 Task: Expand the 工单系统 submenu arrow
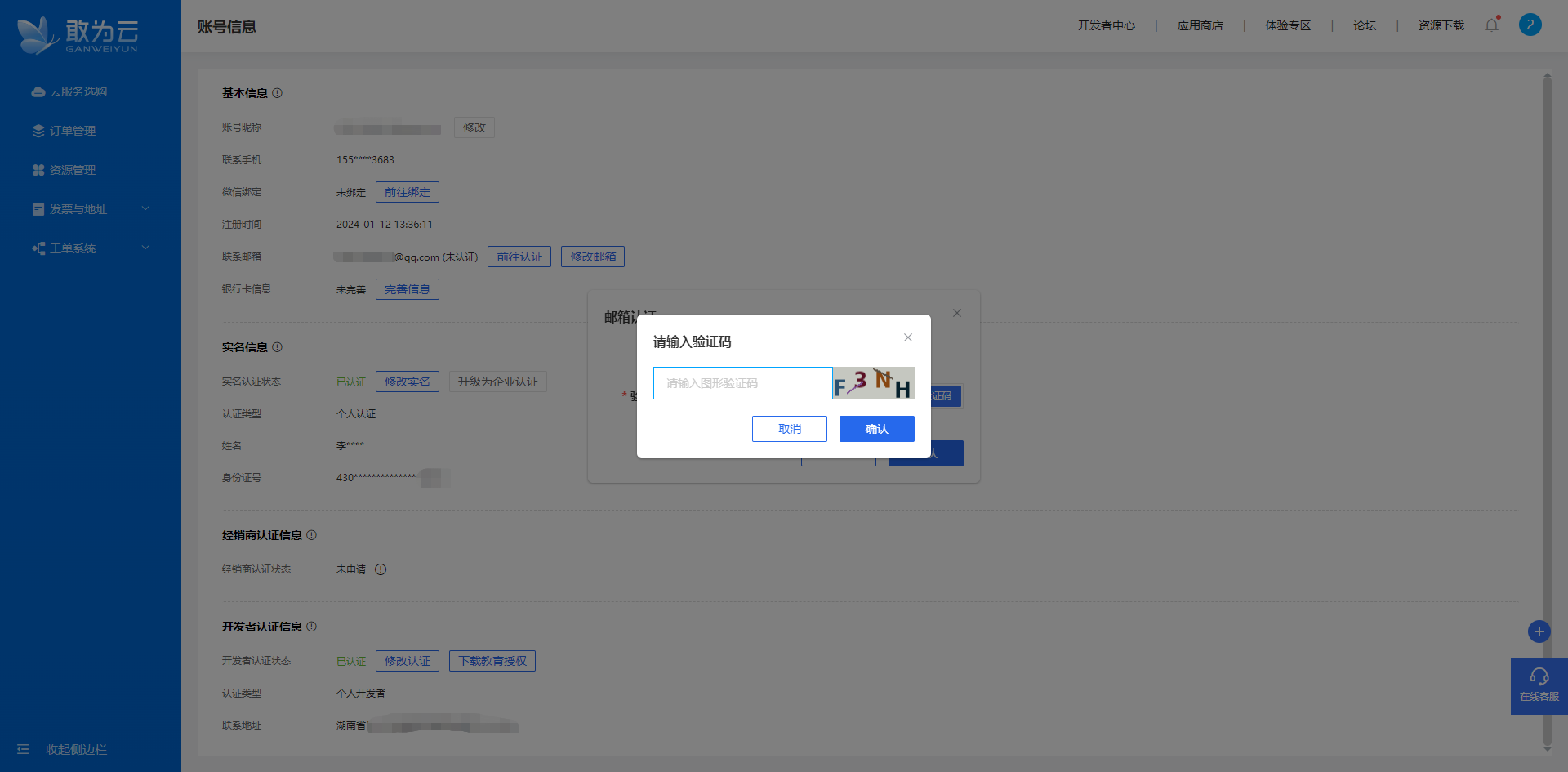(x=145, y=248)
